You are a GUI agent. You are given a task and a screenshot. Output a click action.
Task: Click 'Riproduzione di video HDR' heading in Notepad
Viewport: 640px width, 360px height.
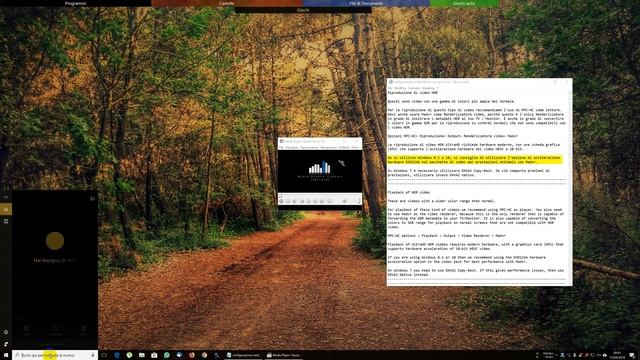pyautogui.click(x=412, y=93)
